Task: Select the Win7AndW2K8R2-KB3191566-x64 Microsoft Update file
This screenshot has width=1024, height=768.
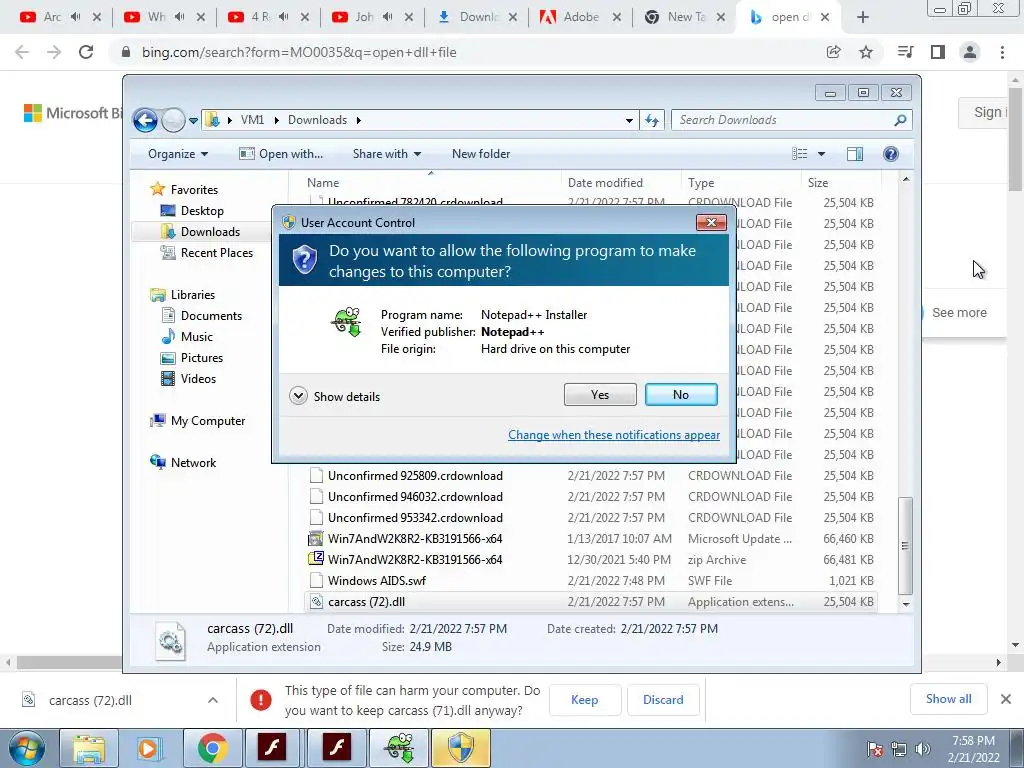Action: tap(591, 539)
